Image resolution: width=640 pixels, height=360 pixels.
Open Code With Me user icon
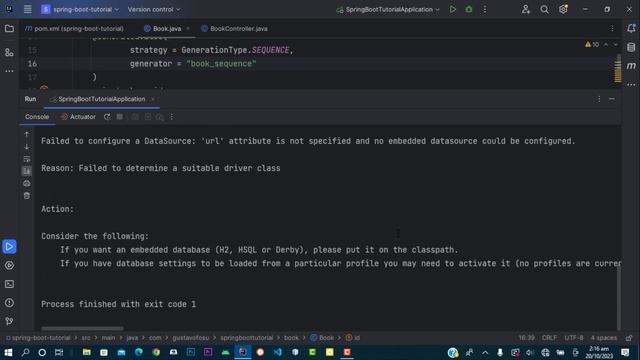526,9
